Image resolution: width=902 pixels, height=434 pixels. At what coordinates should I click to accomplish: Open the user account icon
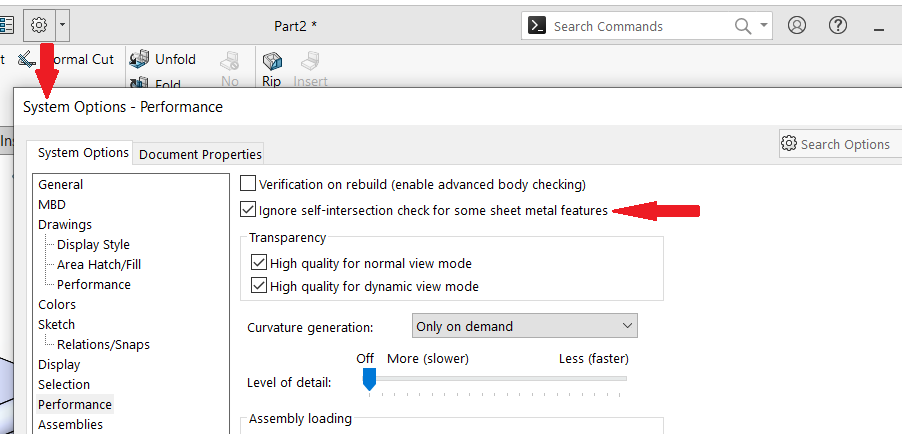pyautogui.click(x=797, y=26)
